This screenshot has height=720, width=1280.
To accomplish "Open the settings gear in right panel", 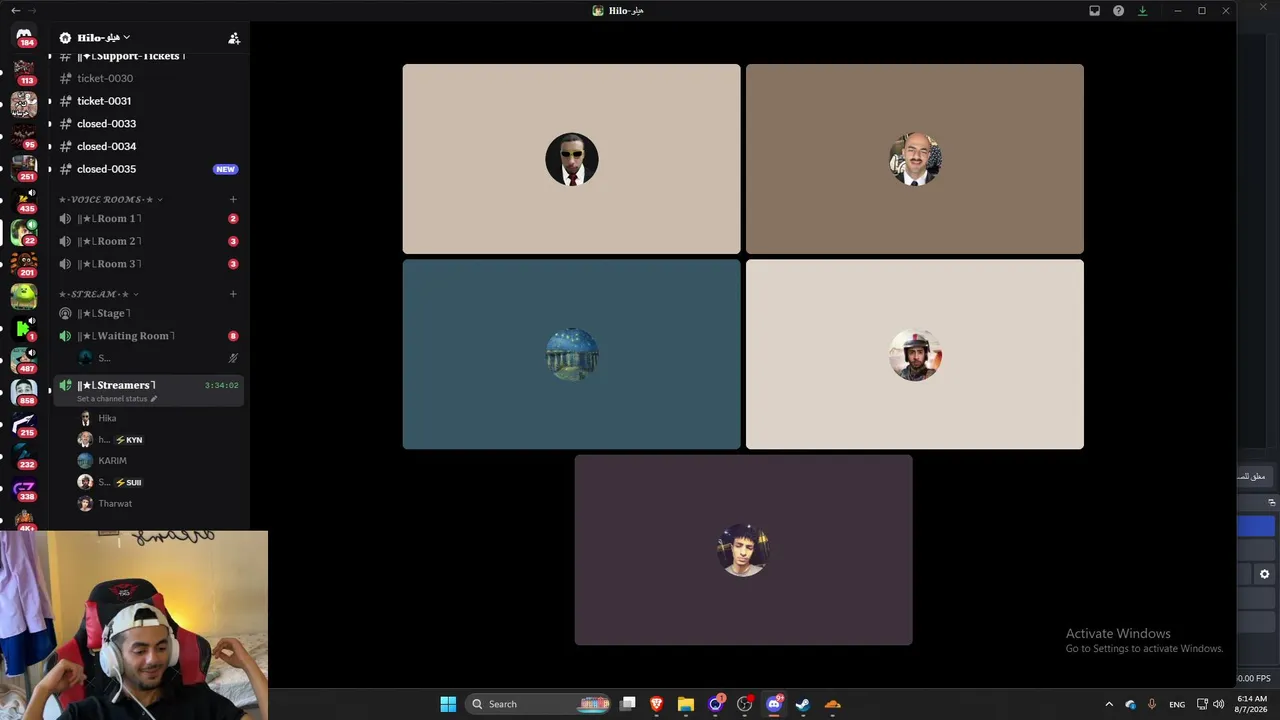I will pyautogui.click(x=1264, y=574).
